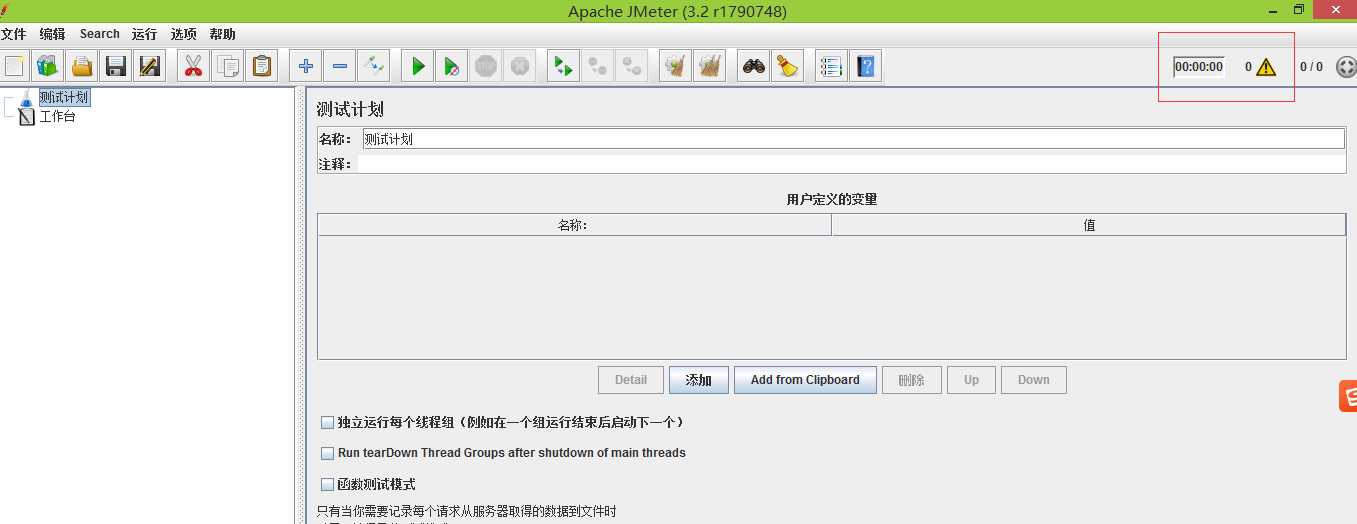
Task: Click the Open file folder icon
Action: (x=82, y=67)
